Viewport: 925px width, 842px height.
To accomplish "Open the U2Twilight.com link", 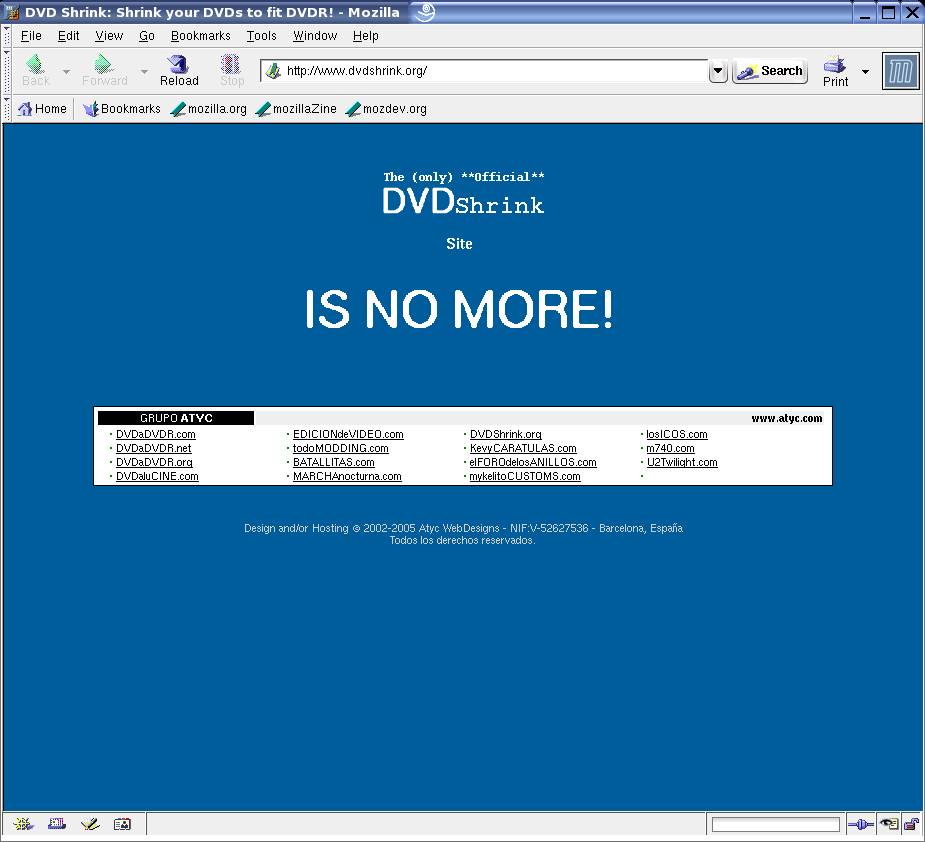I will [x=682, y=463].
